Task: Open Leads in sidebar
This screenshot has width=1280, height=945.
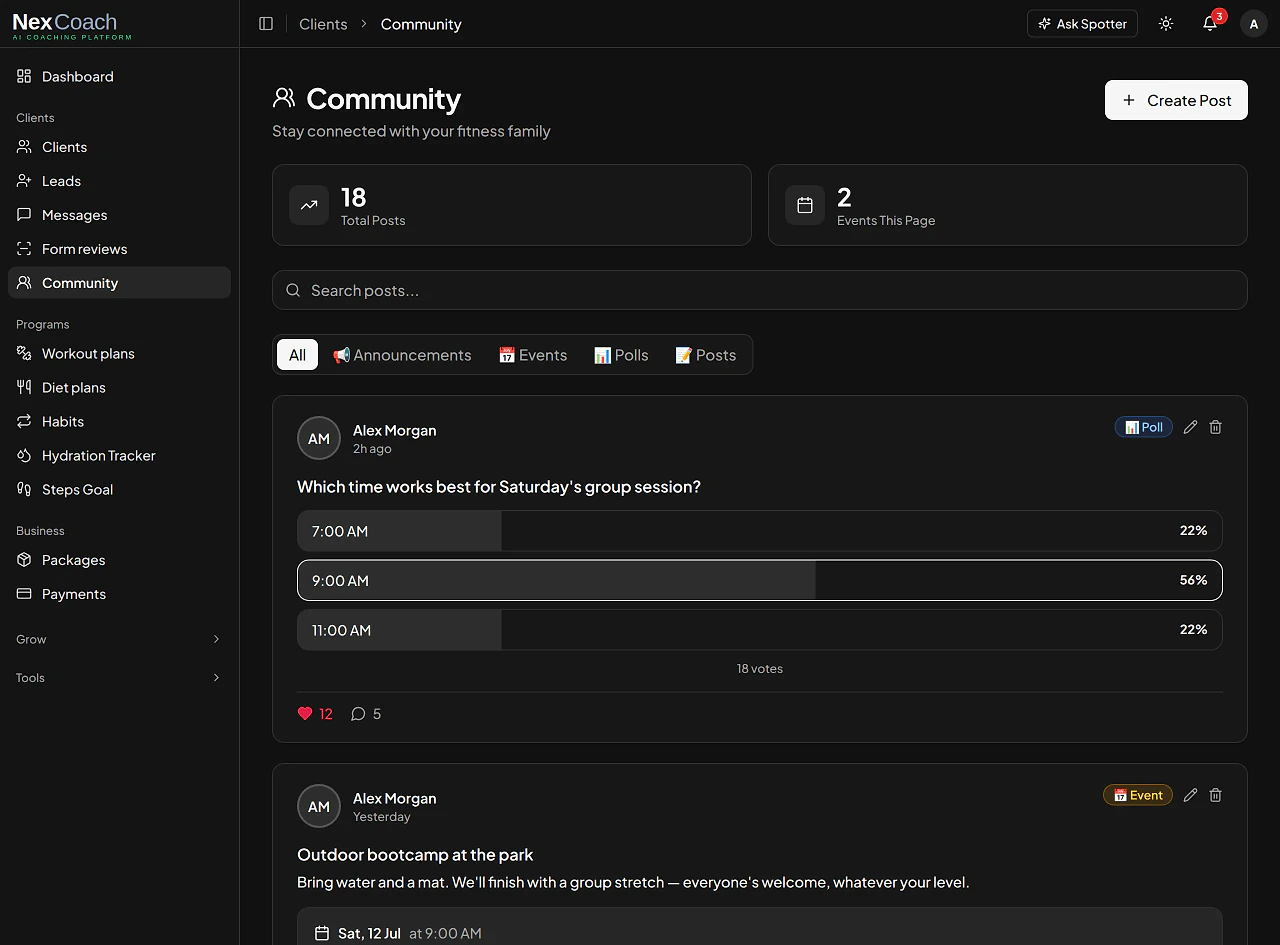Action: tap(119, 181)
